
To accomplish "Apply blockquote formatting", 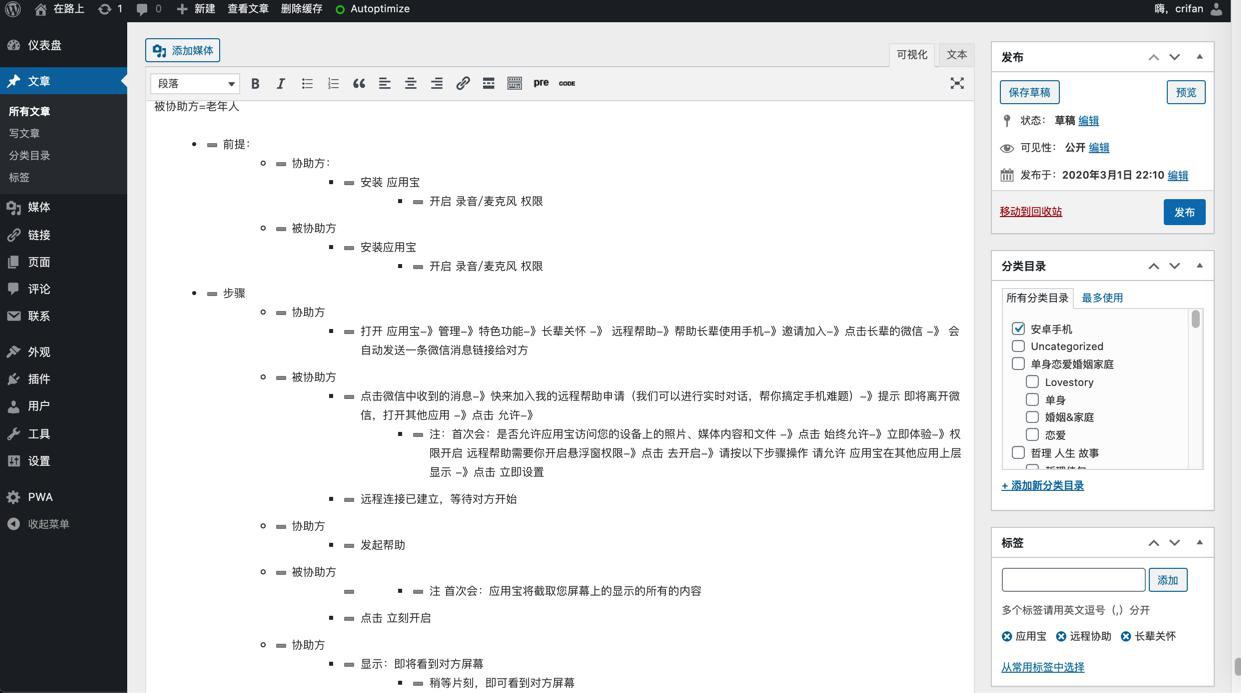I will 359,83.
